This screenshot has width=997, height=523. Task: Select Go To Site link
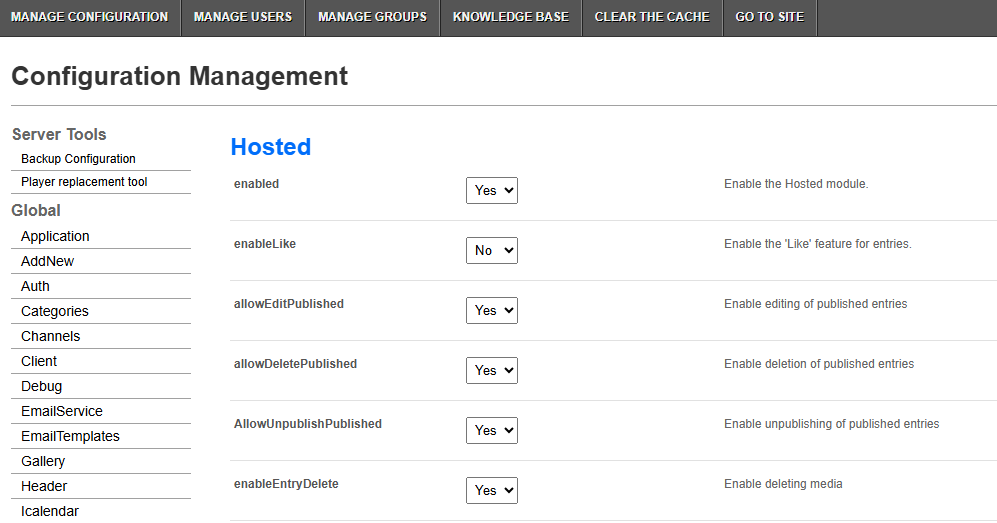point(769,17)
